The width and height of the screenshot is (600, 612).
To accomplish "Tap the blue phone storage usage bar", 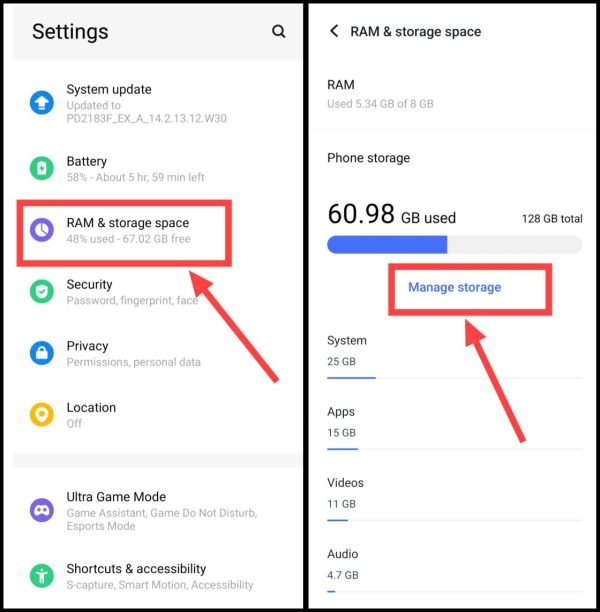I will click(x=454, y=245).
